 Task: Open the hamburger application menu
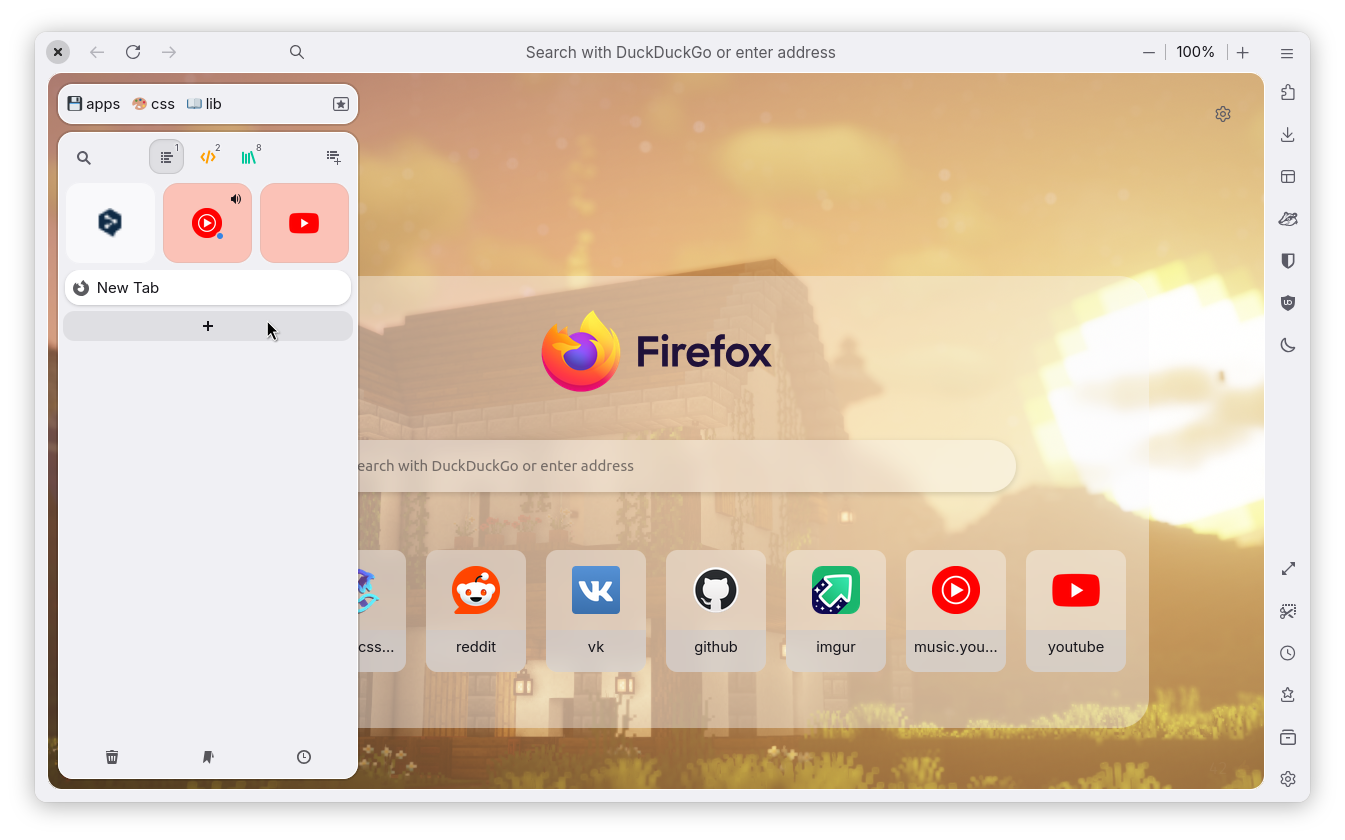pos(1287,53)
